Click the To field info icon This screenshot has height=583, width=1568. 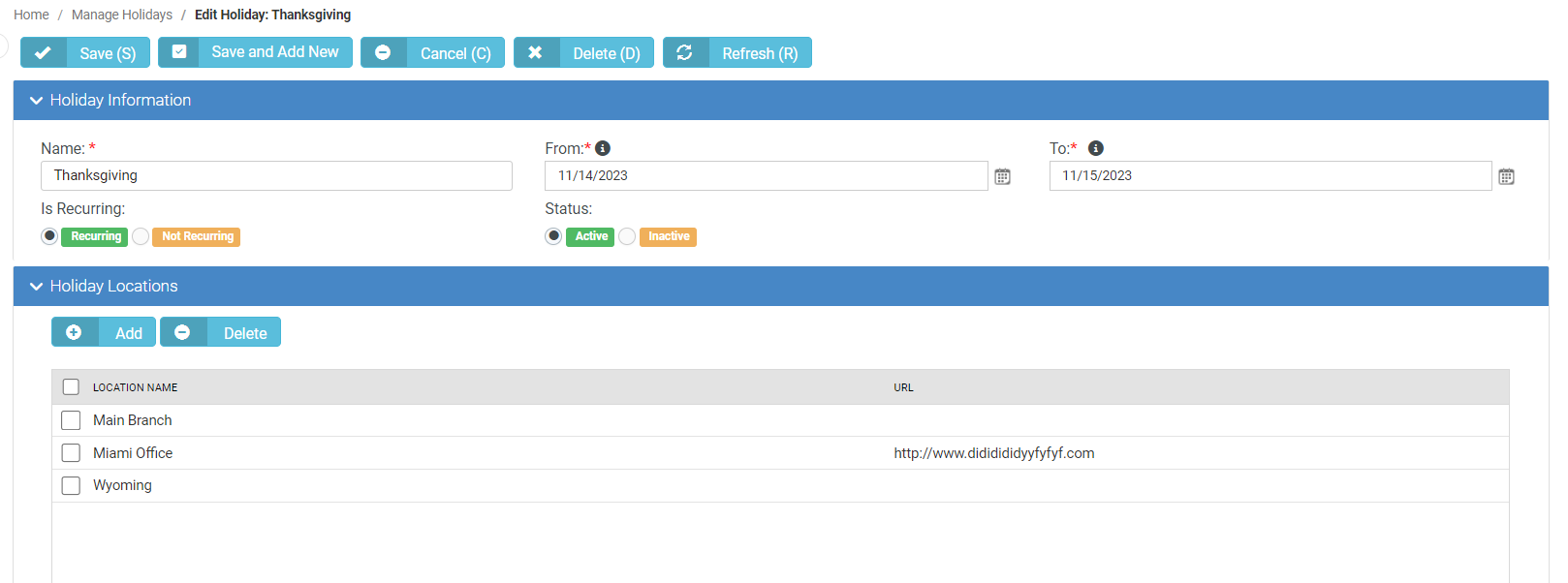(x=1096, y=148)
